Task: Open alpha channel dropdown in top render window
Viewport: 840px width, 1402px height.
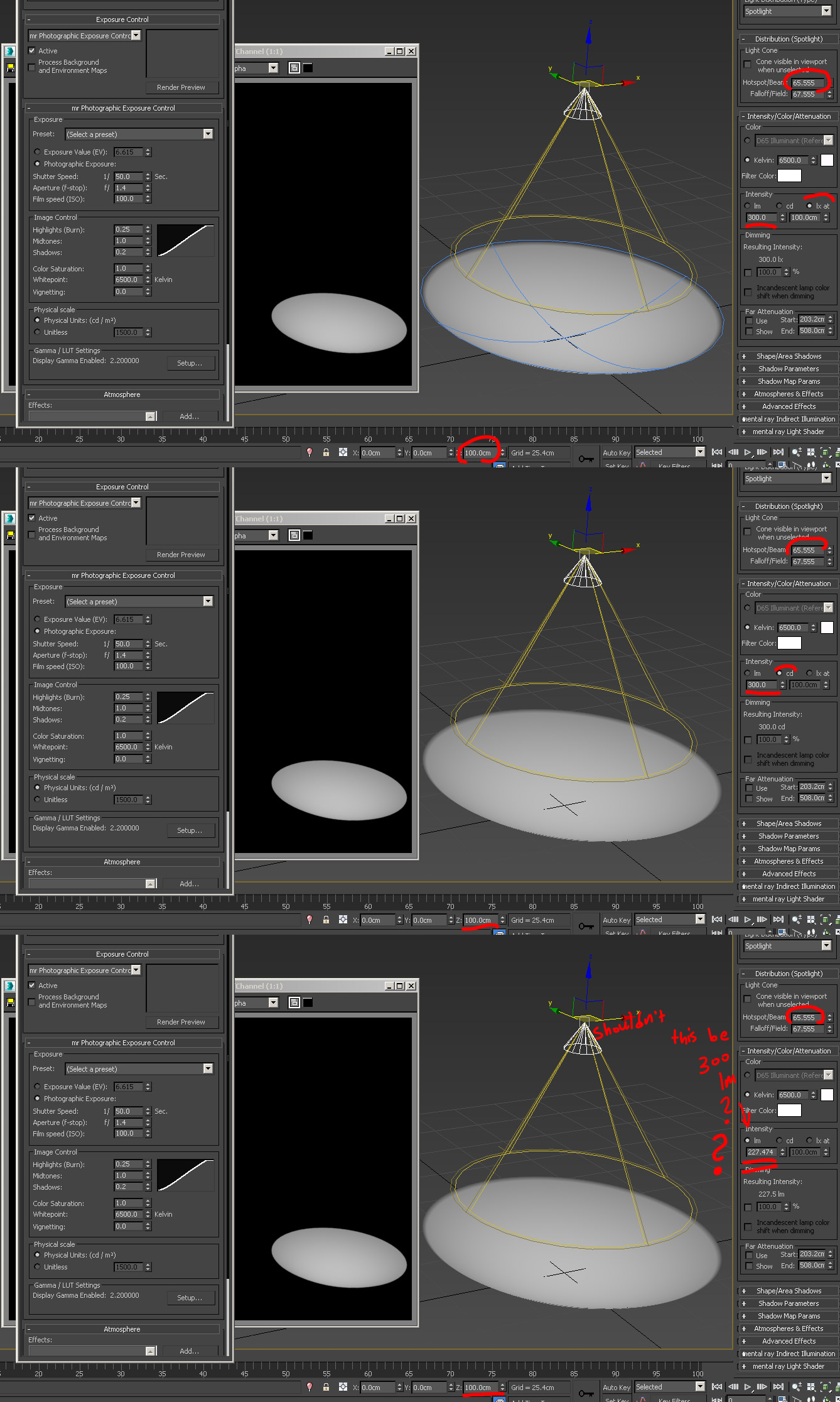Action: coord(273,68)
